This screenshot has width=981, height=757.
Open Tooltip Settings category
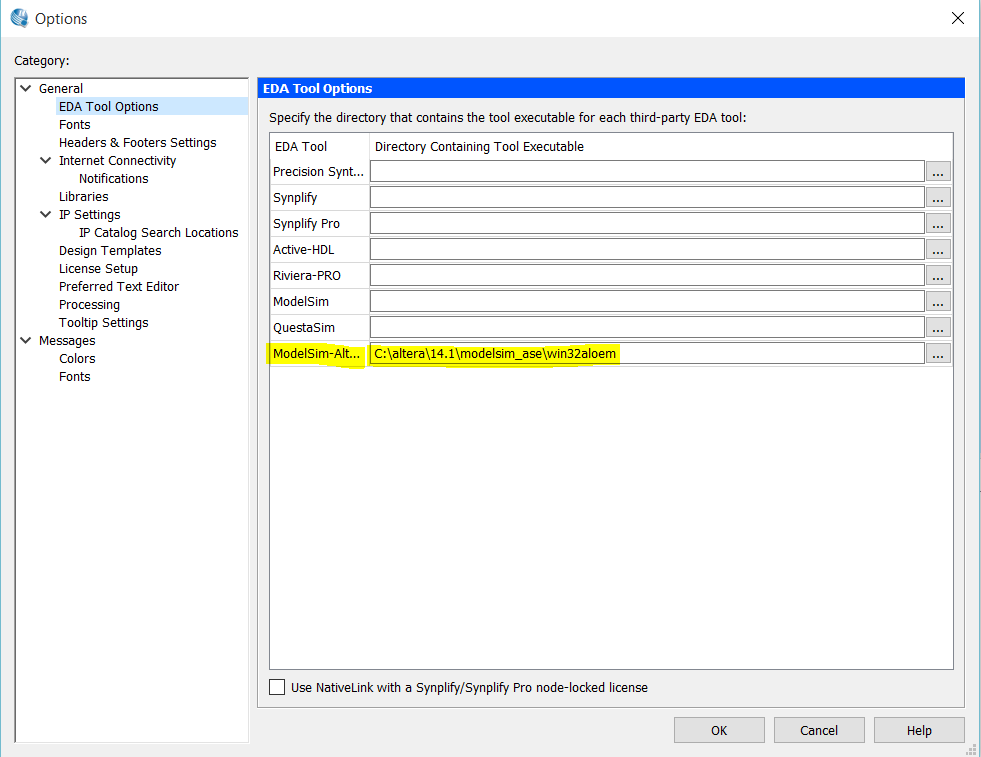(x=103, y=323)
